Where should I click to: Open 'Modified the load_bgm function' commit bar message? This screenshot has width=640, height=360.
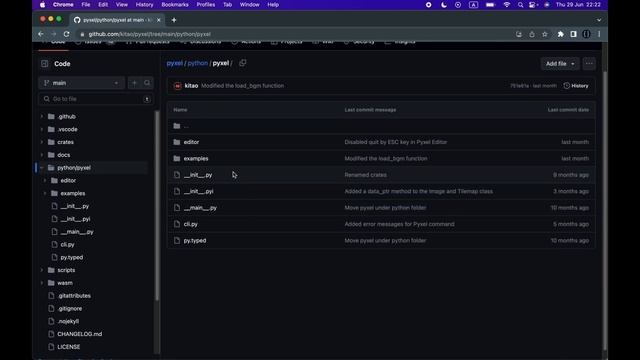pos(242,86)
